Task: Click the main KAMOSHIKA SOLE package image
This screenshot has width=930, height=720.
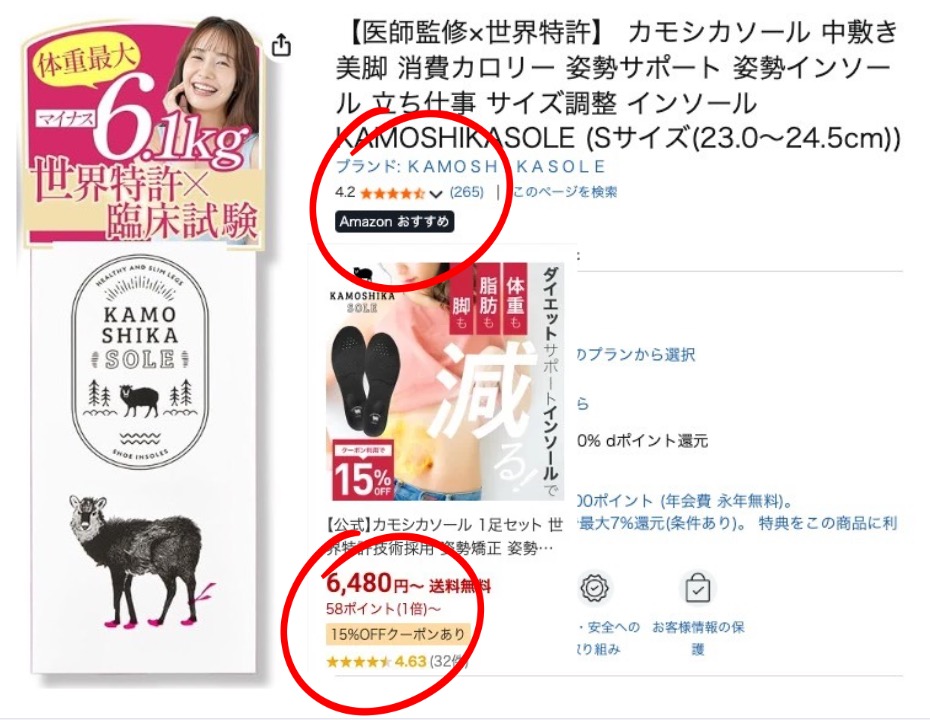Action: point(143,350)
